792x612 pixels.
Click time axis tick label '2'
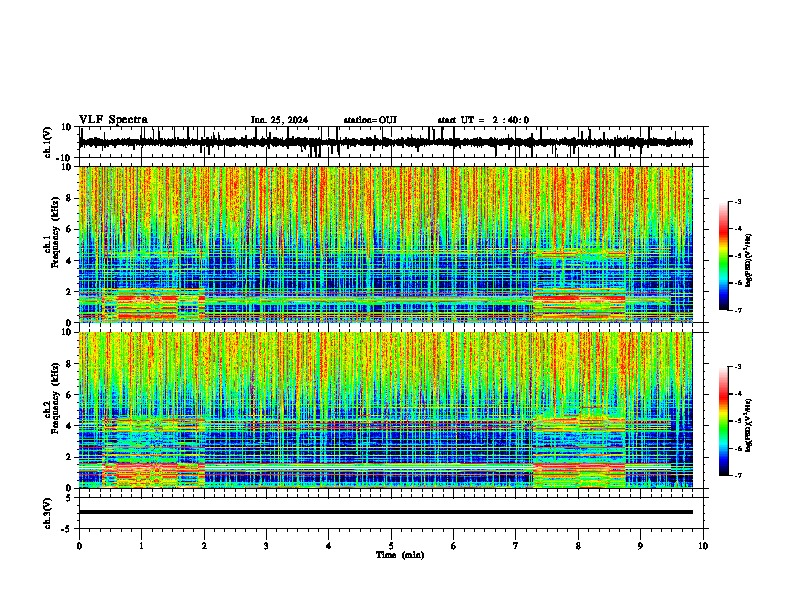coord(204,546)
